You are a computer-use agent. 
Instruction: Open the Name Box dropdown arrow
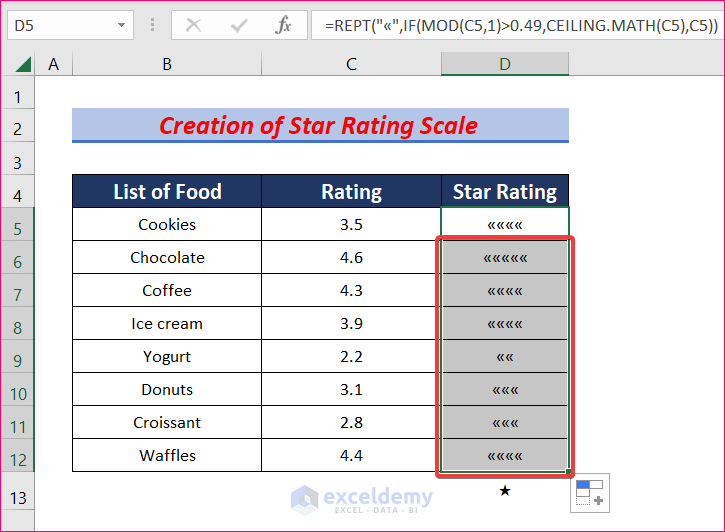[121, 25]
